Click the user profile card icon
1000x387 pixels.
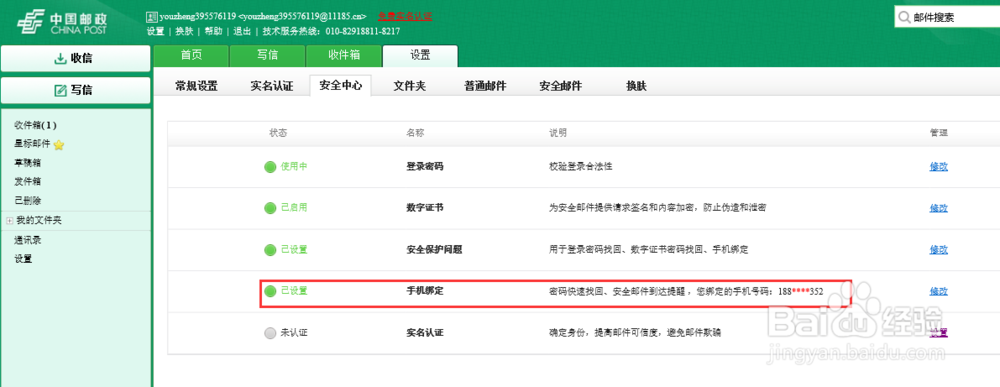(151, 16)
